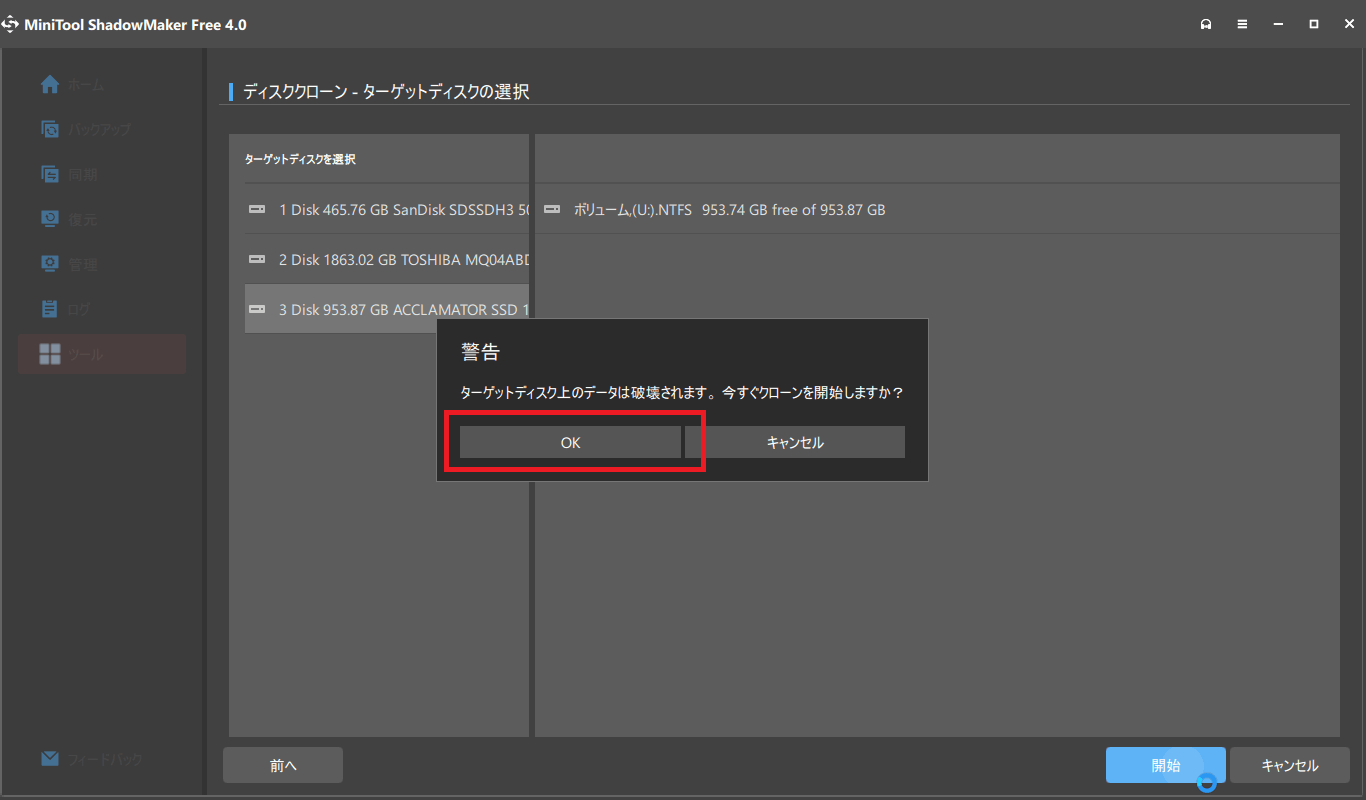Open the 同期 sync icon in sidebar
Image resolution: width=1366 pixels, height=800 pixels.
point(50,174)
